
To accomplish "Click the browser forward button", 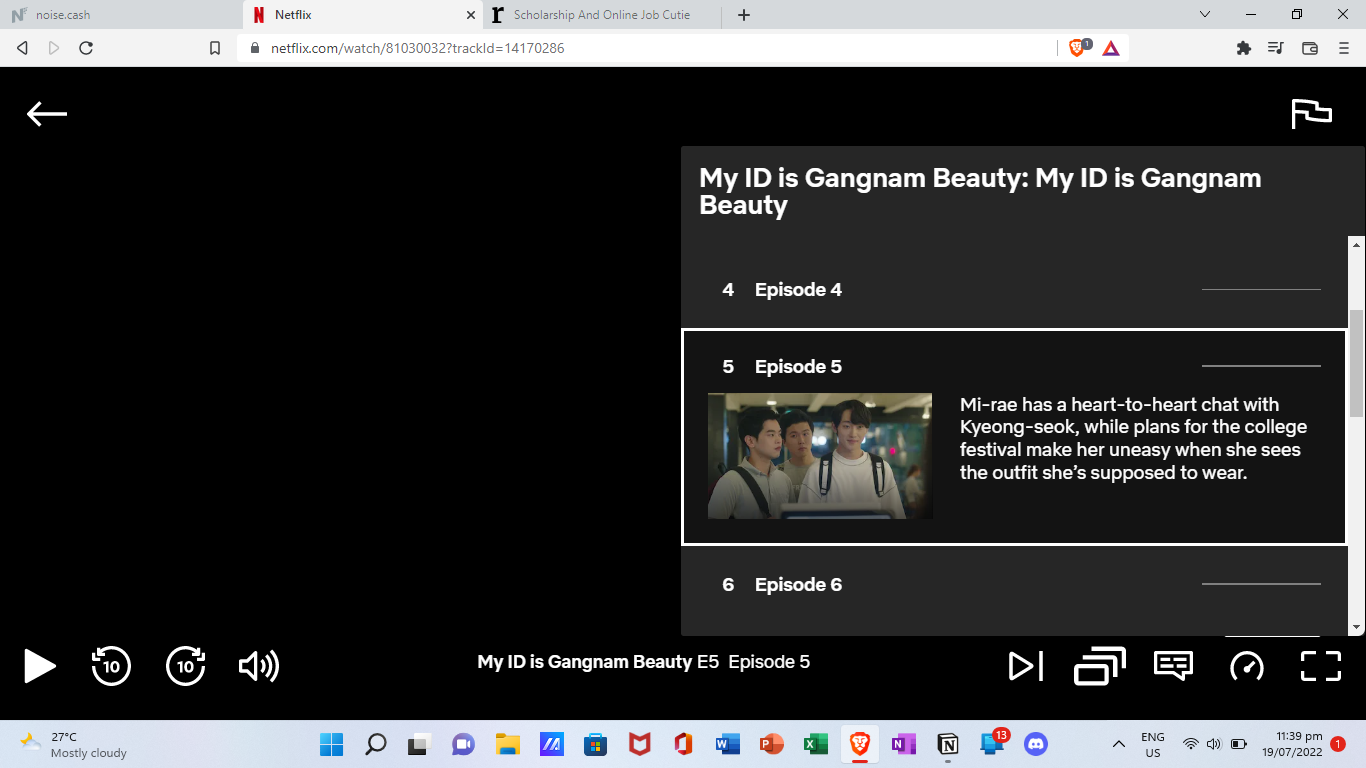I will coord(54,48).
